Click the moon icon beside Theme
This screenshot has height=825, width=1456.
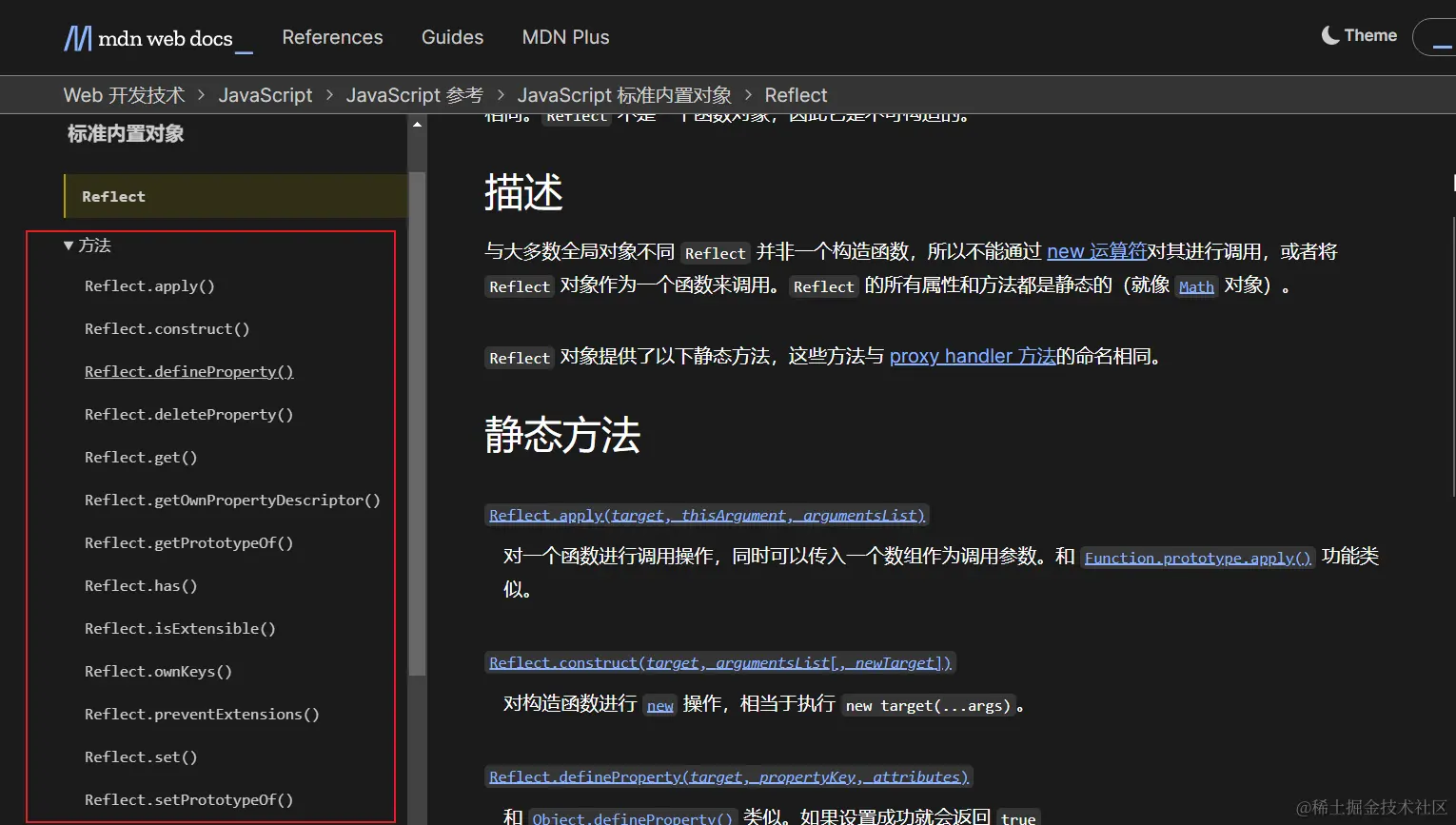[x=1330, y=36]
